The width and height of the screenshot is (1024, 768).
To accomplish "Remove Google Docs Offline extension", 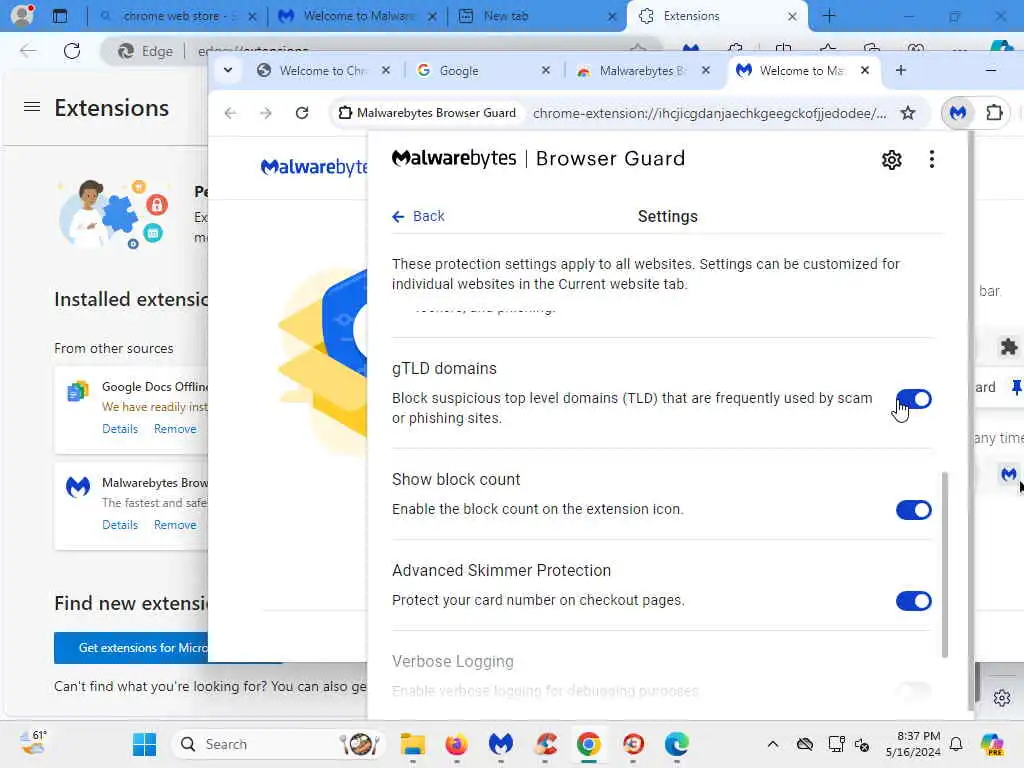I will [x=175, y=429].
